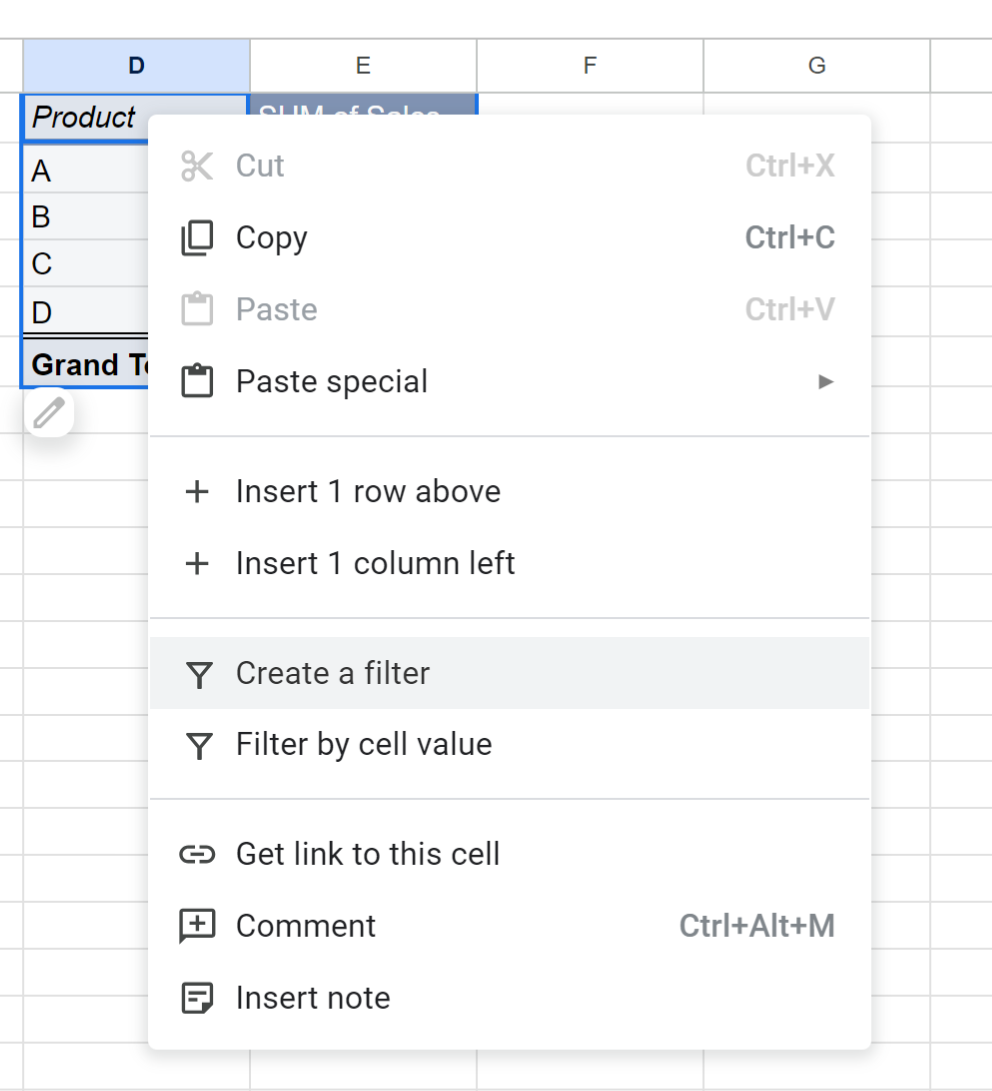Click the Comment icon in the menu

pos(197,926)
